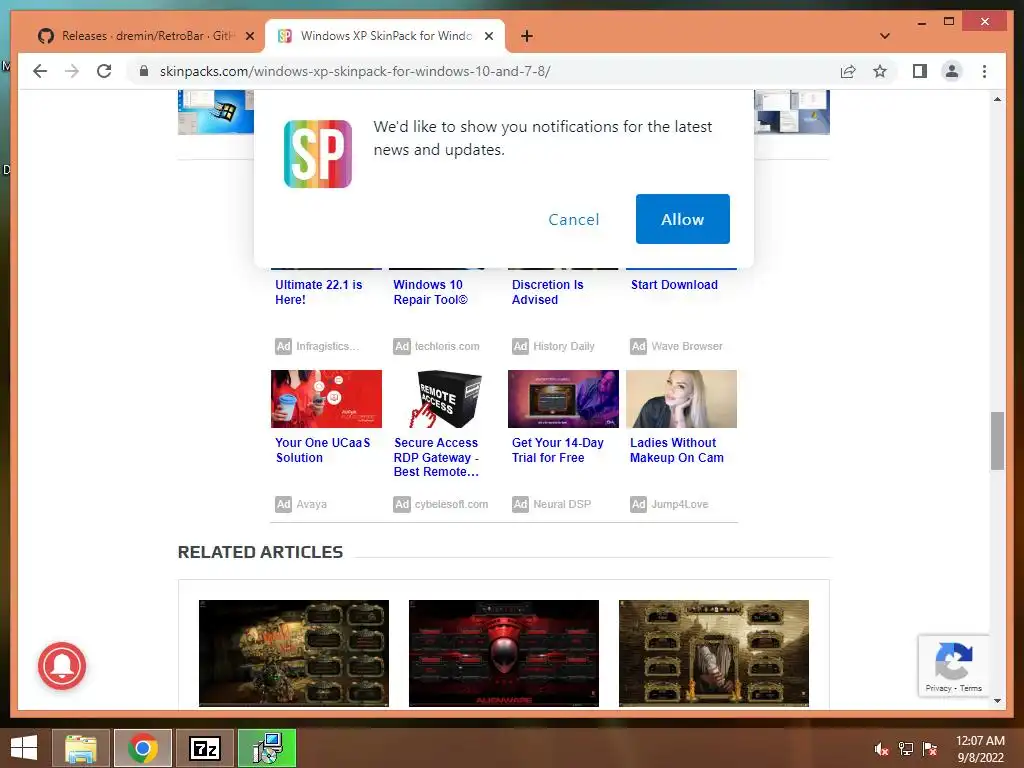Viewport: 1024px width, 768px height.
Task: View site security lock information
Action: 144,71
